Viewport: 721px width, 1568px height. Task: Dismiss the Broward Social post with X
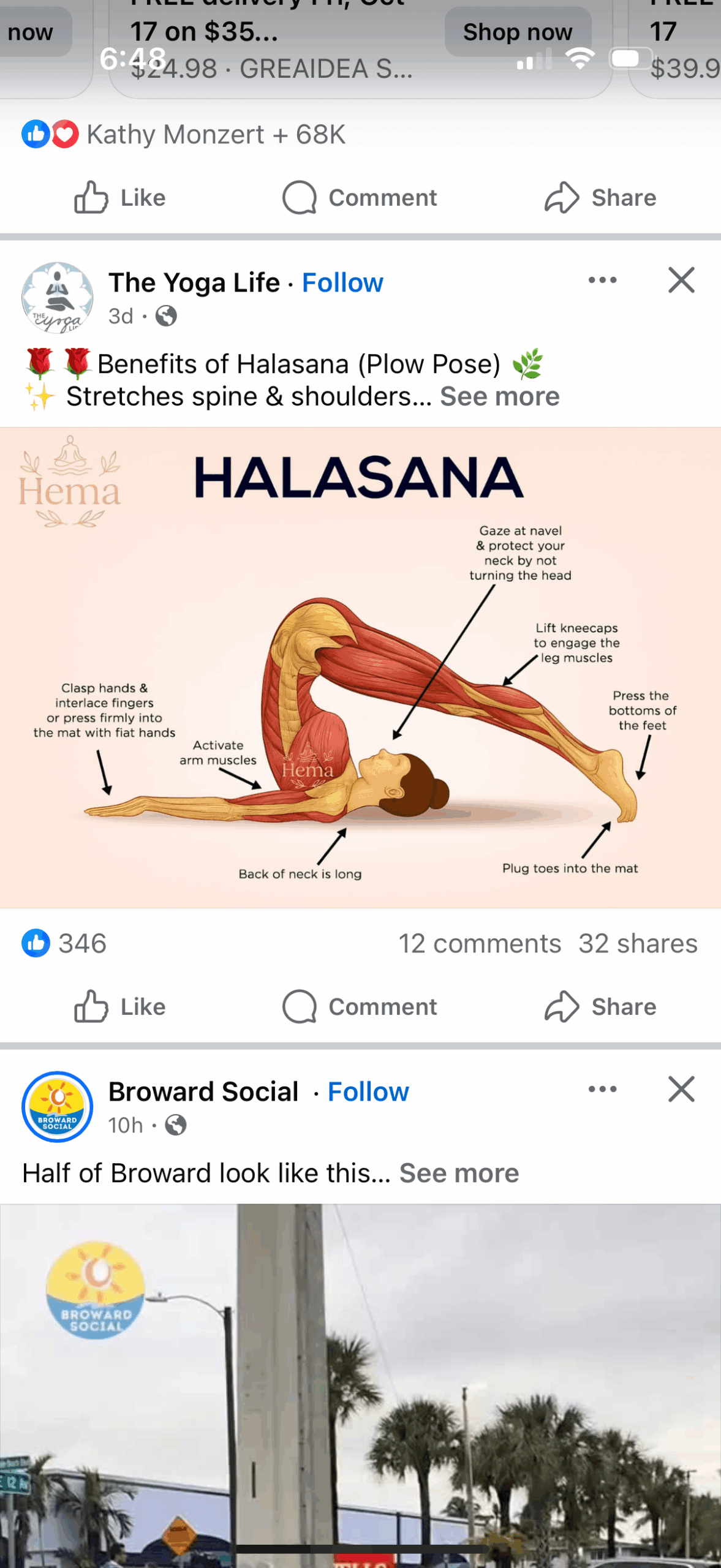(x=681, y=1090)
